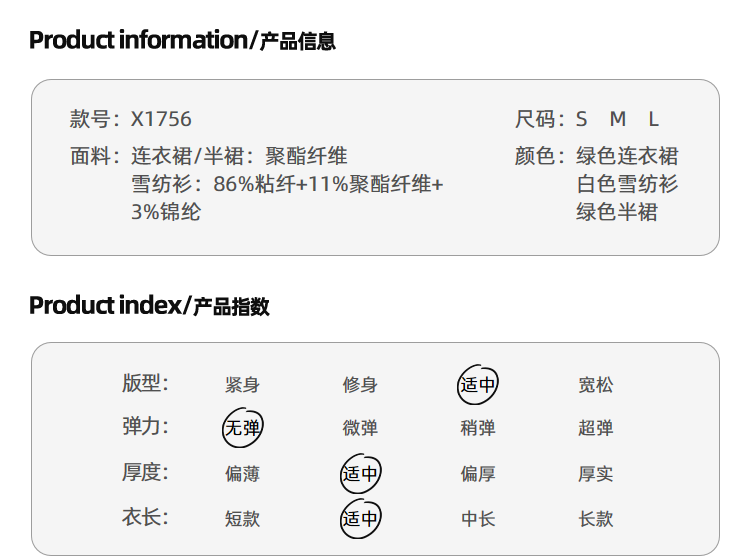The height and width of the screenshot is (556, 750).
Task: Click size S in 尺码 row
Action: (581, 119)
